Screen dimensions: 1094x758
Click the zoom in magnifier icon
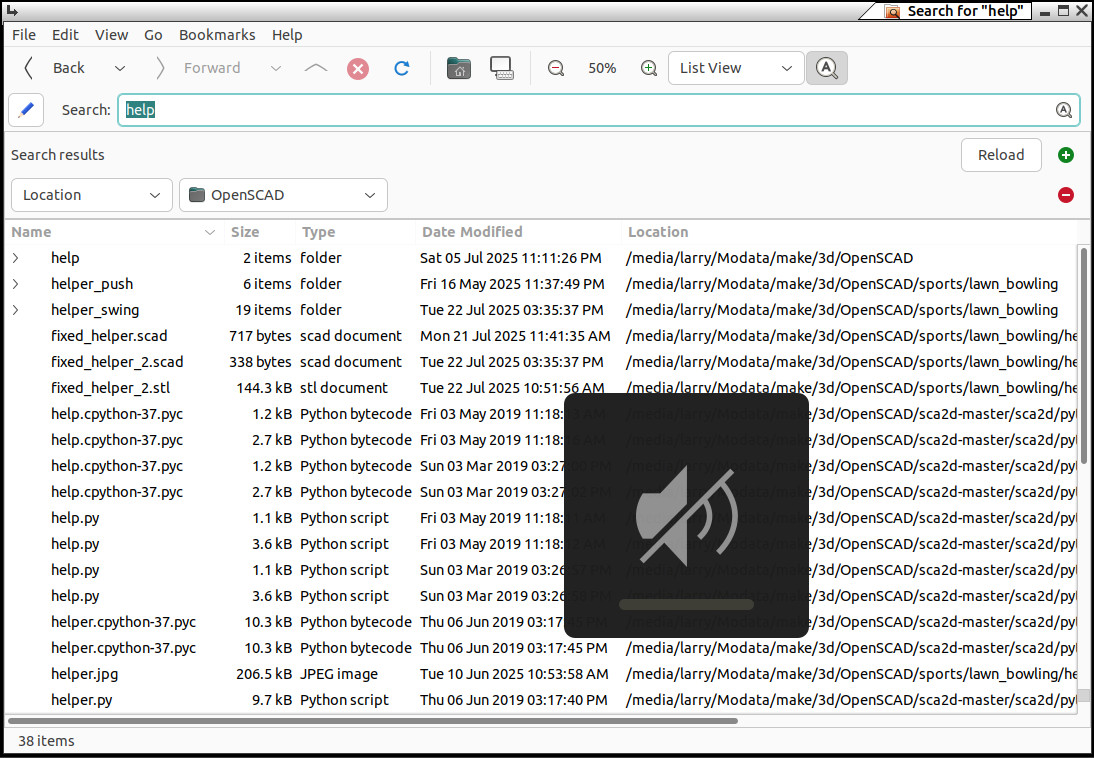point(649,68)
